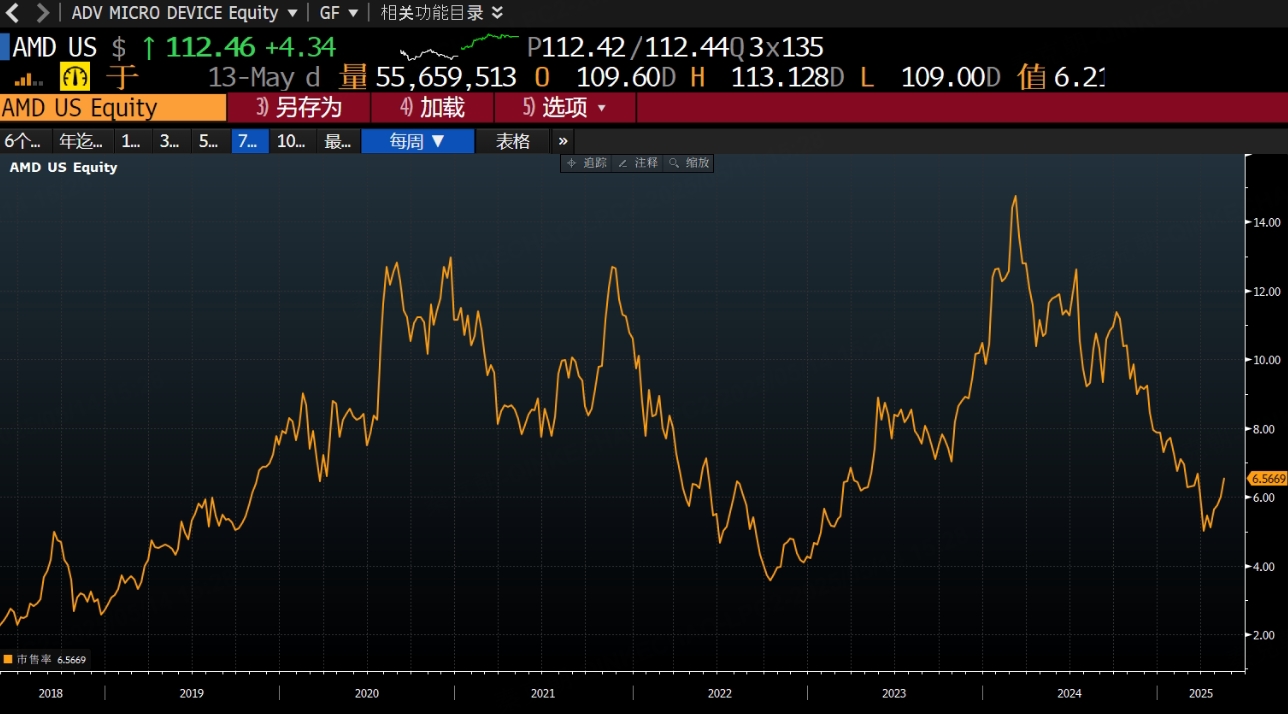Click the AMD US ticker text

pos(55,47)
